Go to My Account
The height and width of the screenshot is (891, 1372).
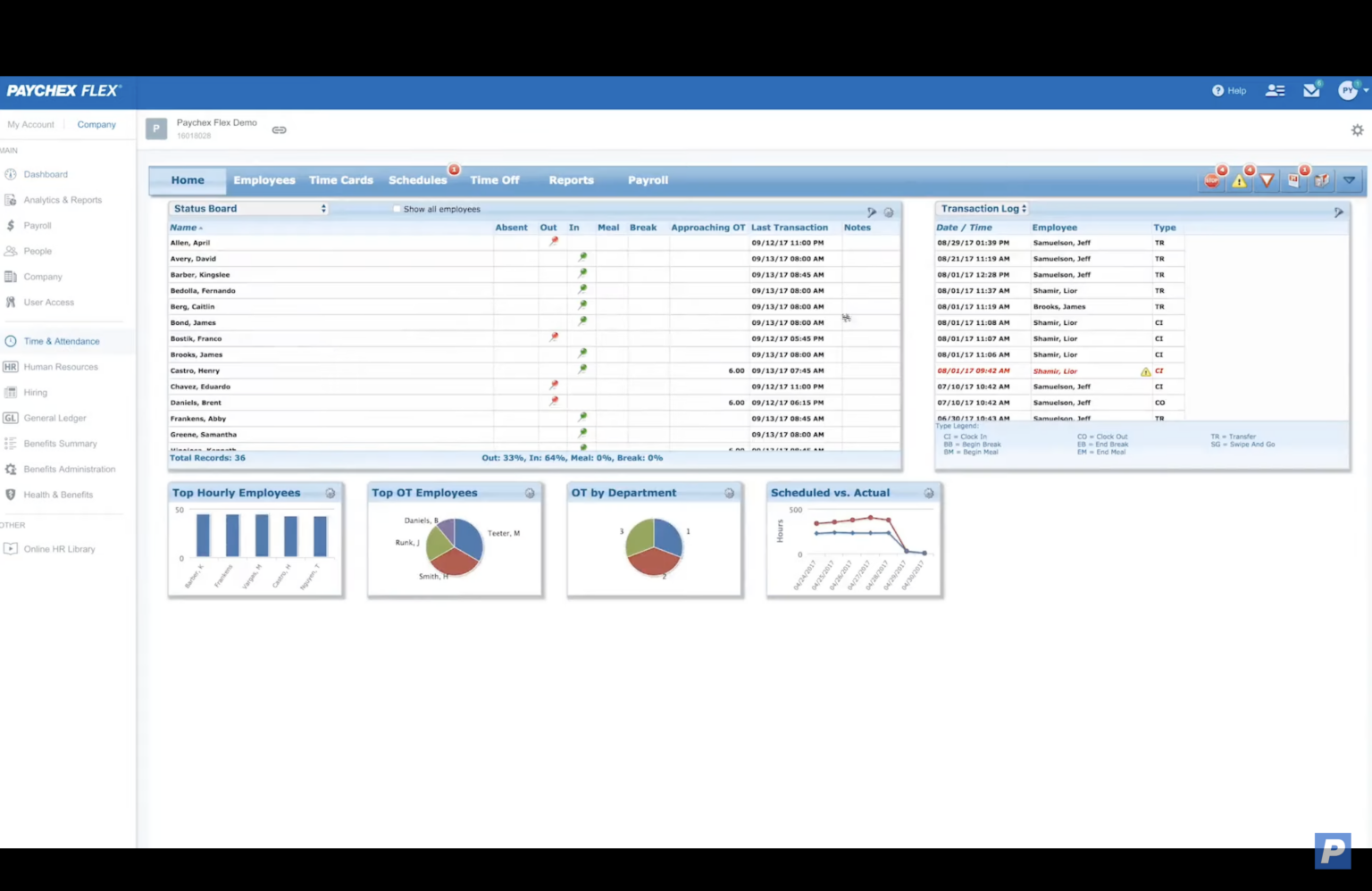click(30, 125)
